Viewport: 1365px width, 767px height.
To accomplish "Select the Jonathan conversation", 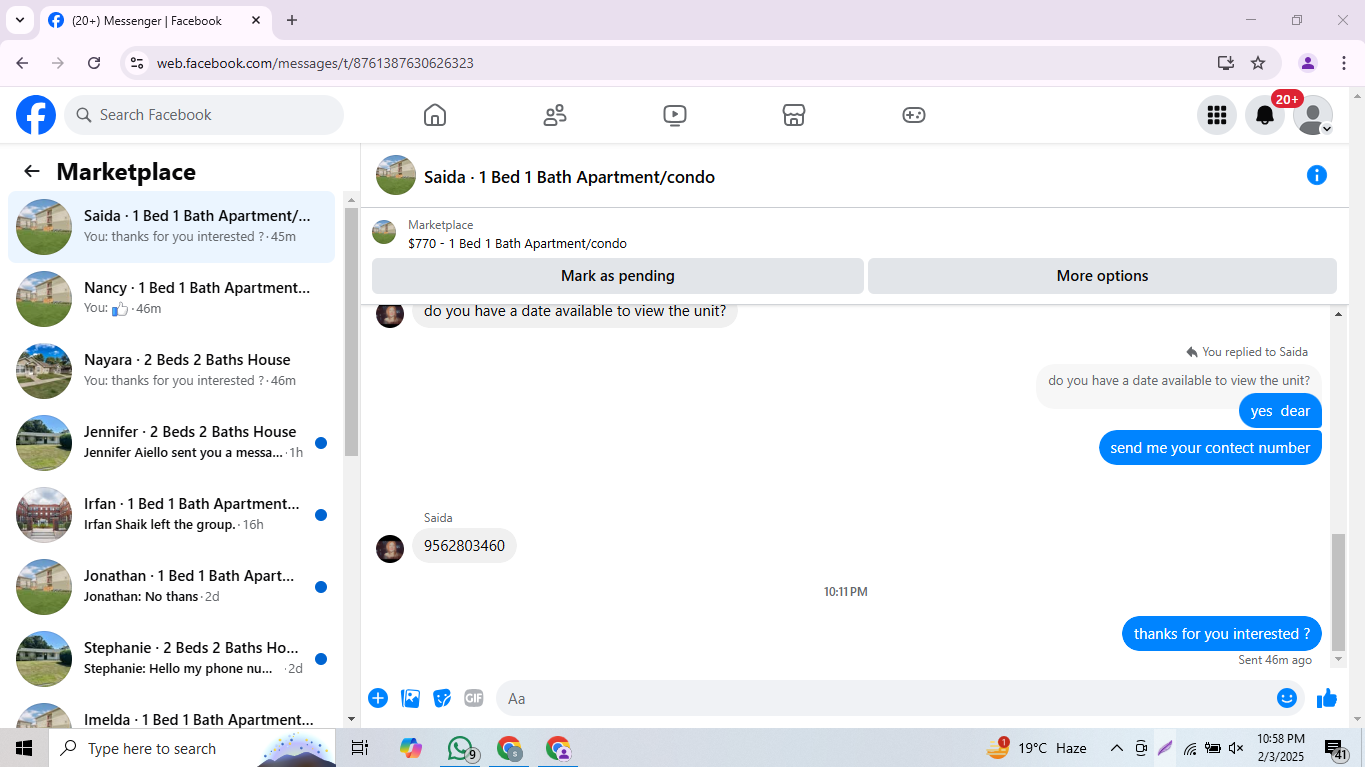I will 172,587.
